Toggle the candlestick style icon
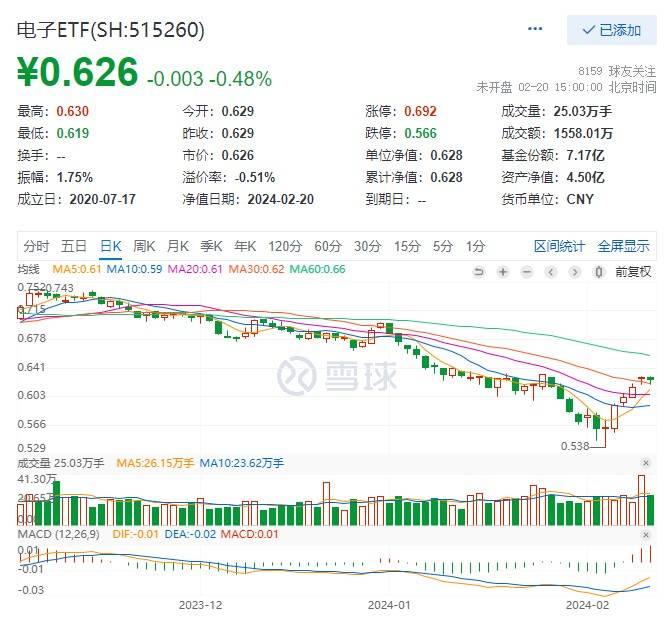Screen dimensions: 667x618 [599, 272]
